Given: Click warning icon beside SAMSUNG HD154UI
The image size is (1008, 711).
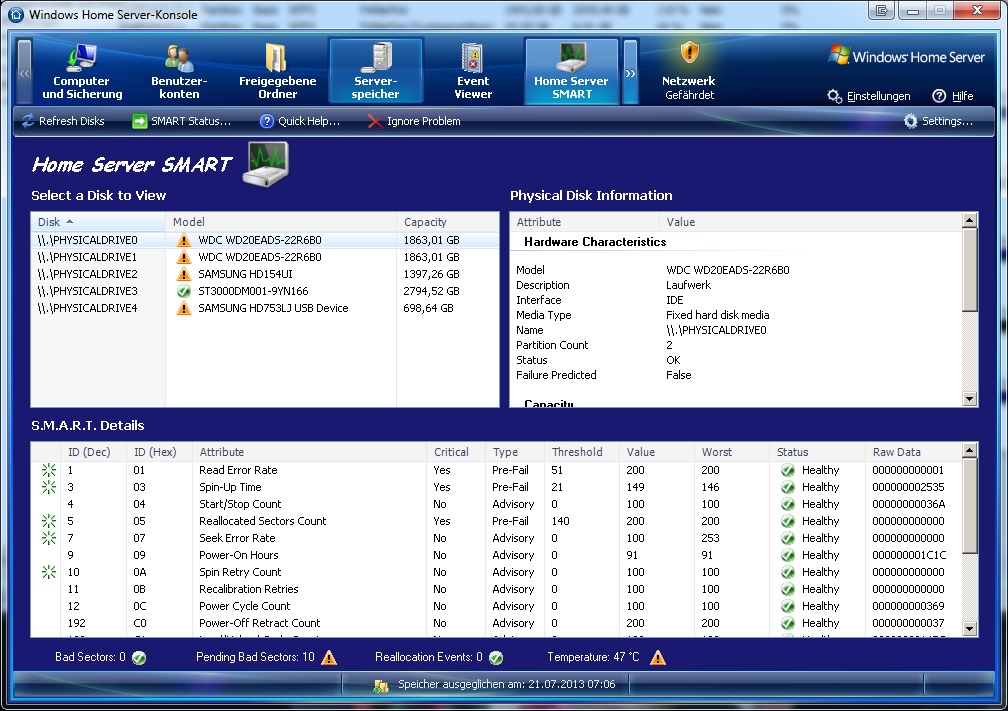Looking at the screenshot, I should click(x=184, y=274).
